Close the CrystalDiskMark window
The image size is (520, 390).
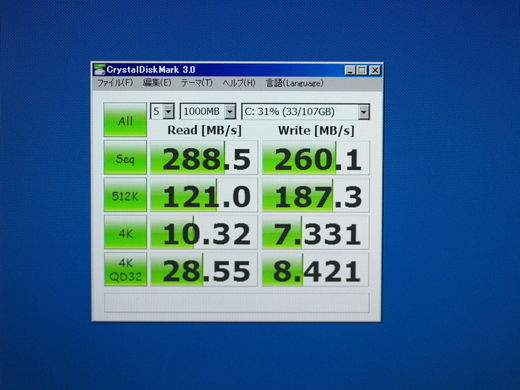tap(375, 70)
